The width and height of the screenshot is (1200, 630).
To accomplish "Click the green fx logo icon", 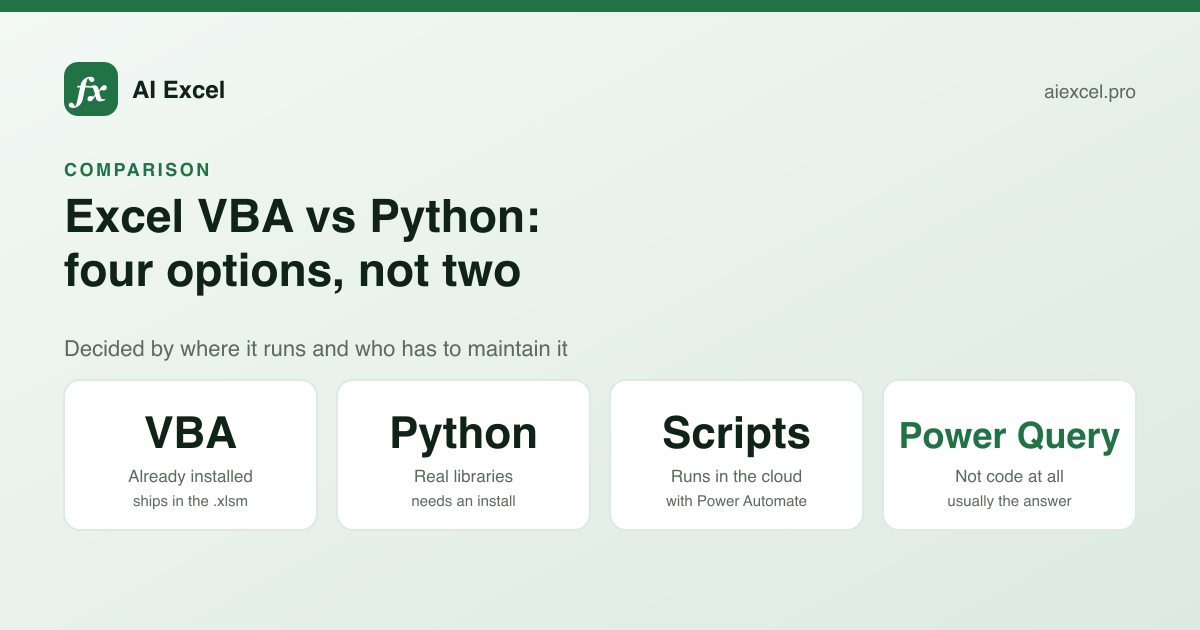I will (x=91, y=89).
